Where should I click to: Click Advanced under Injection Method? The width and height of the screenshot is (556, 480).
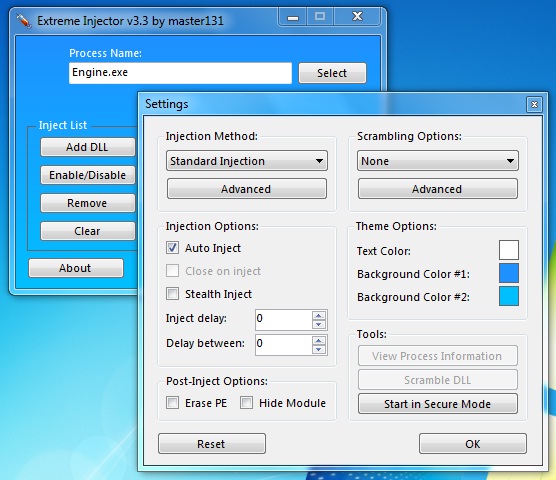(x=247, y=189)
